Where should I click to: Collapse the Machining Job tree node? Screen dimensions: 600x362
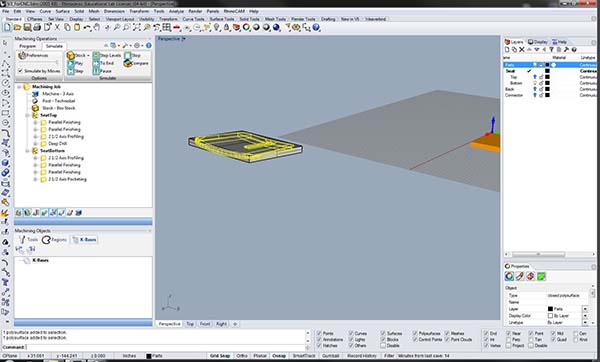coord(19,87)
